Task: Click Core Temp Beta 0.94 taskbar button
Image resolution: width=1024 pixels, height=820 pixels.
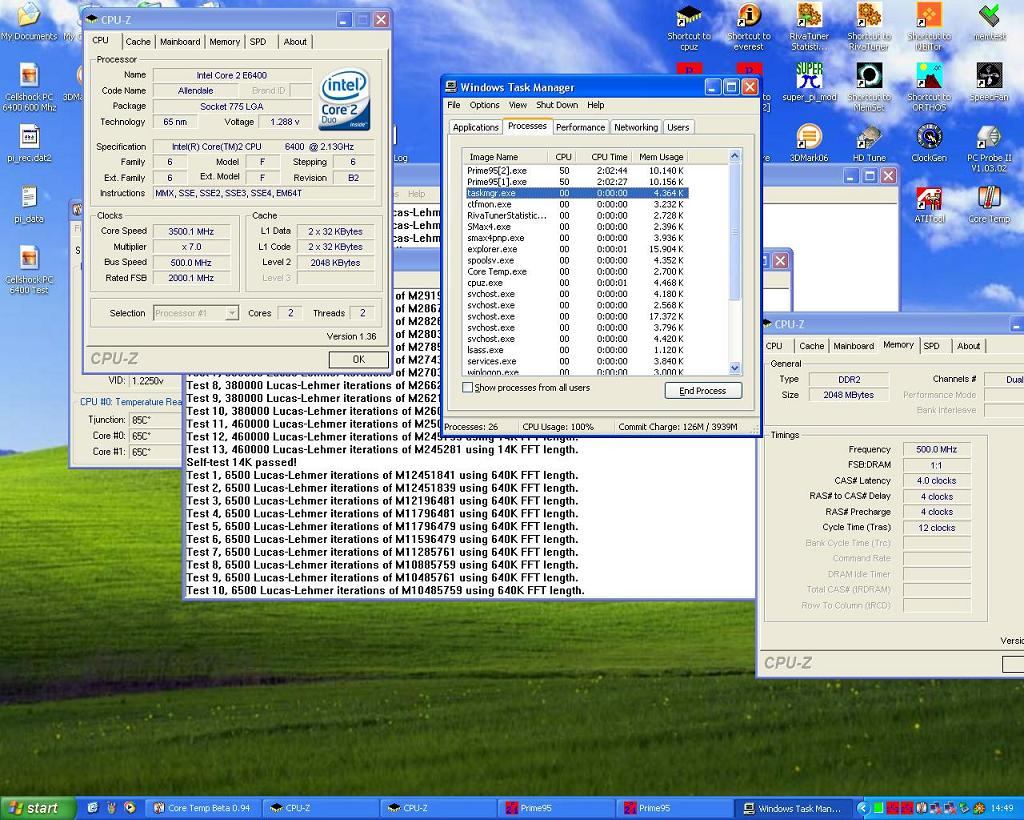Action: coord(203,808)
